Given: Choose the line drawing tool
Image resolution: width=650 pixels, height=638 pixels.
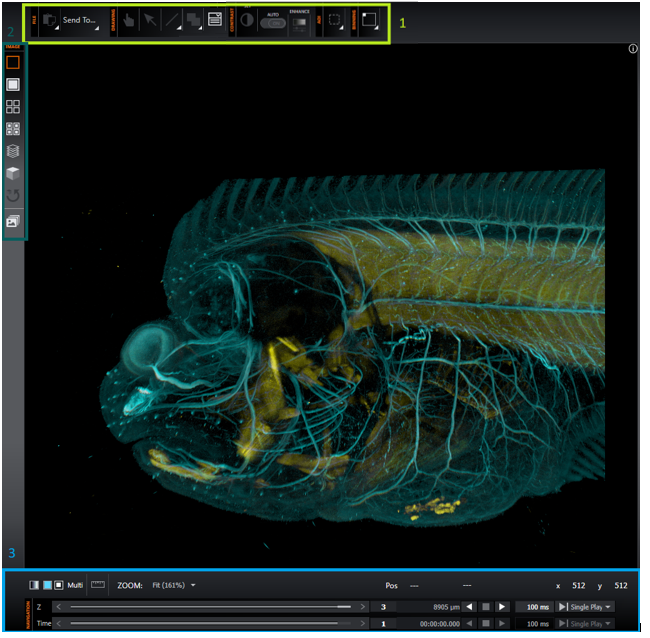Looking at the screenshot, I should [172, 20].
